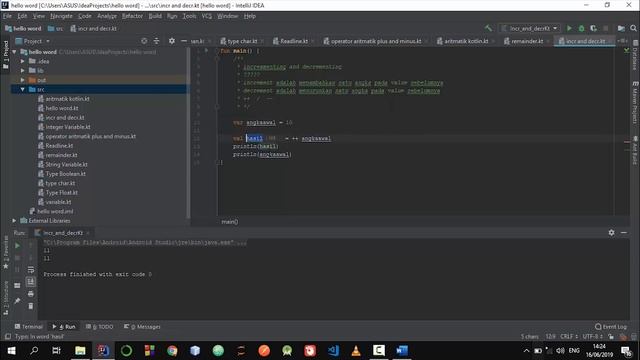
Task: Collapse the src folder
Action: coord(23,89)
